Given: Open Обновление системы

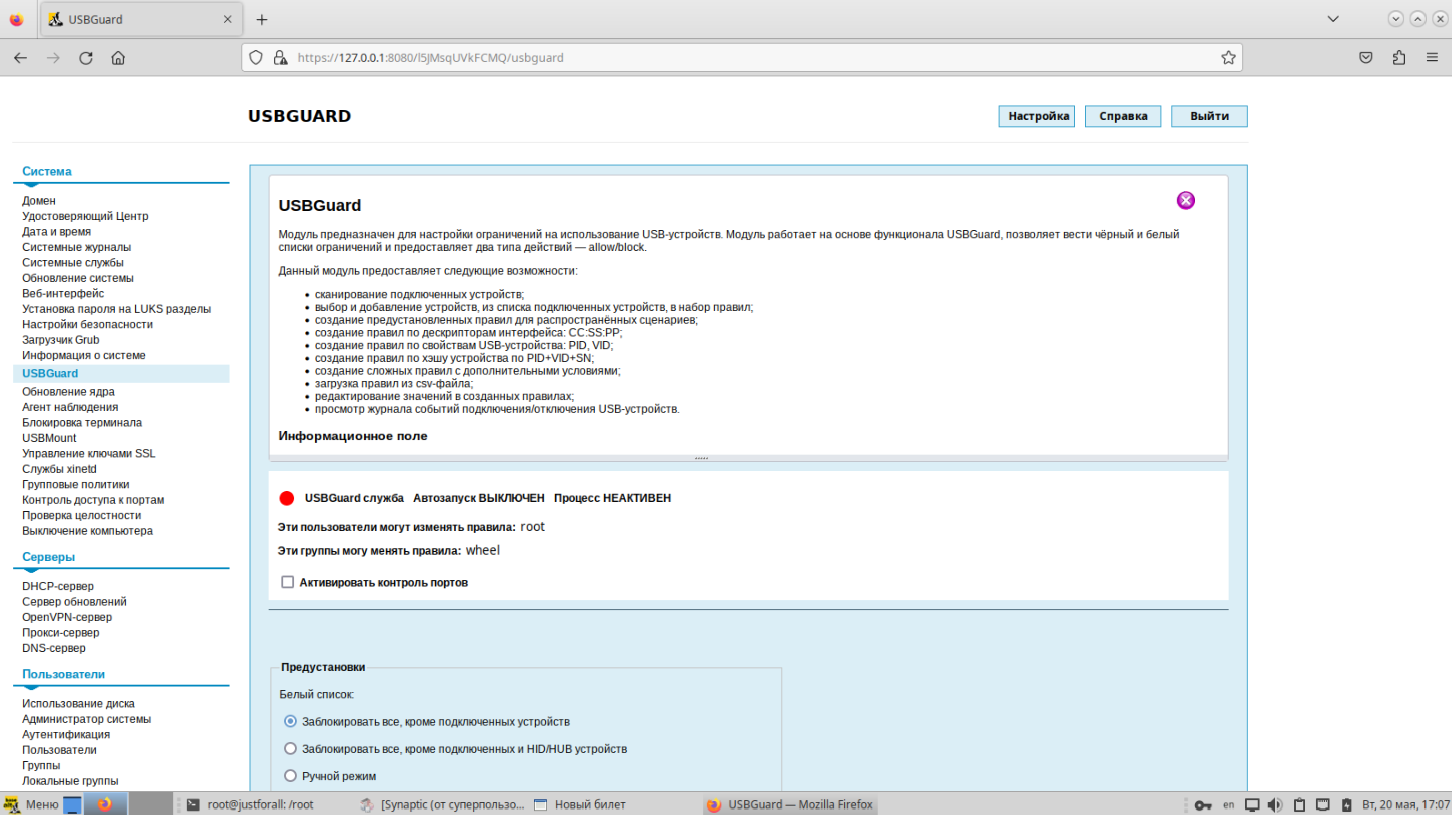Looking at the screenshot, I should 78,278.
